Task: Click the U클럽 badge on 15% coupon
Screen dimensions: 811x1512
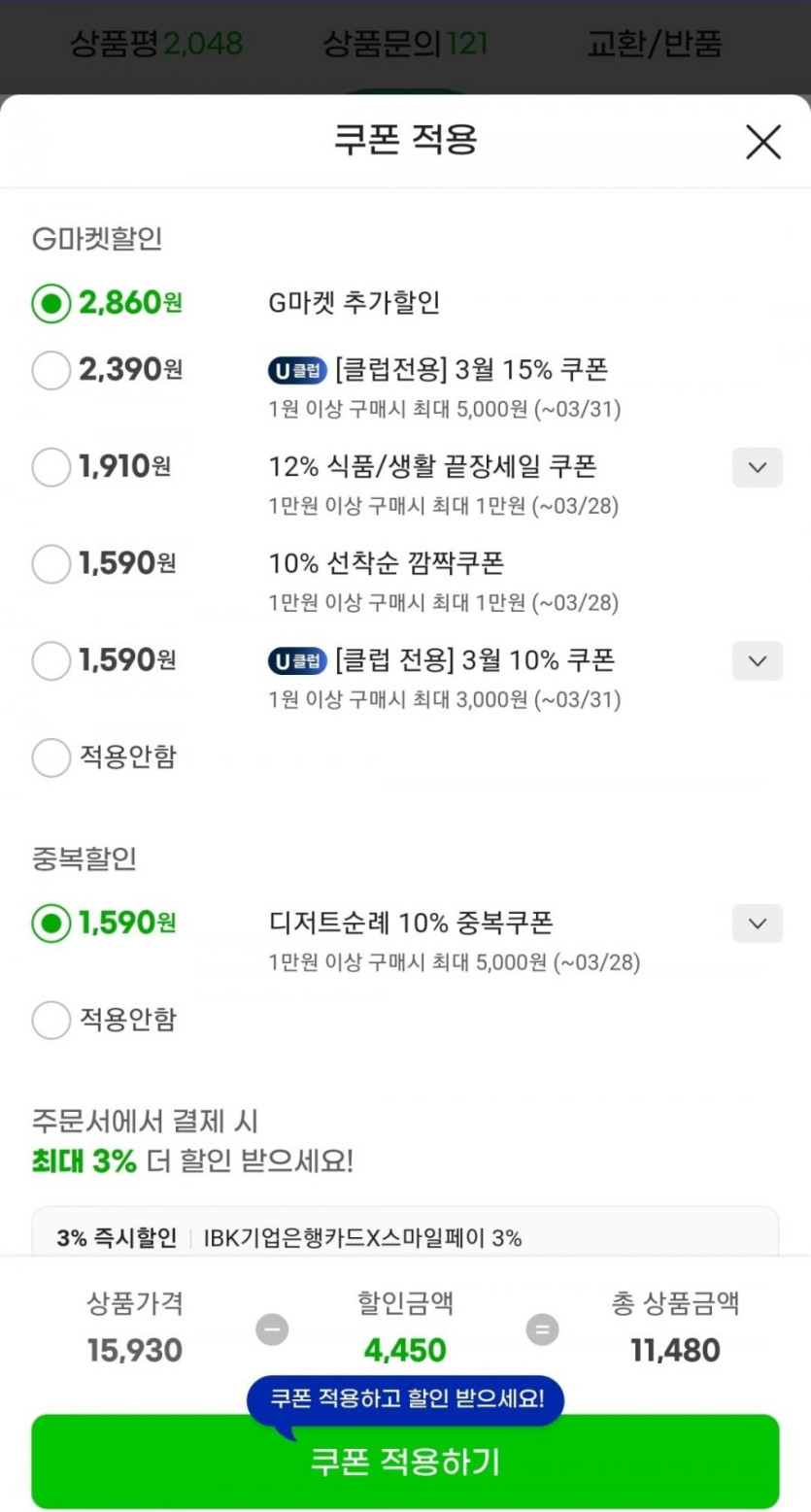Action: click(x=297, y=370)
